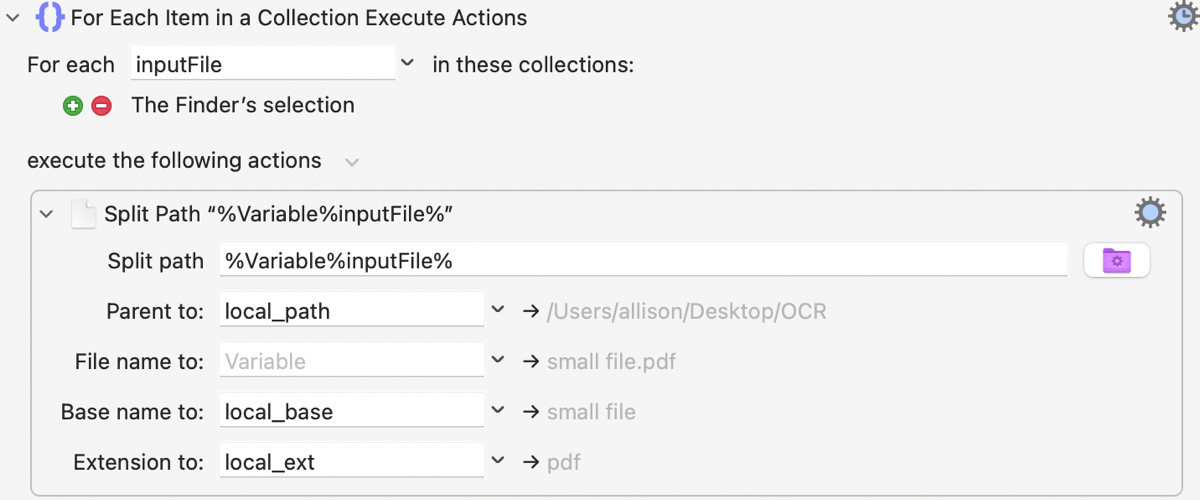The image size is (1200, 500).
Task: Collapse the Split Path action
Action: tap(46, 214)
